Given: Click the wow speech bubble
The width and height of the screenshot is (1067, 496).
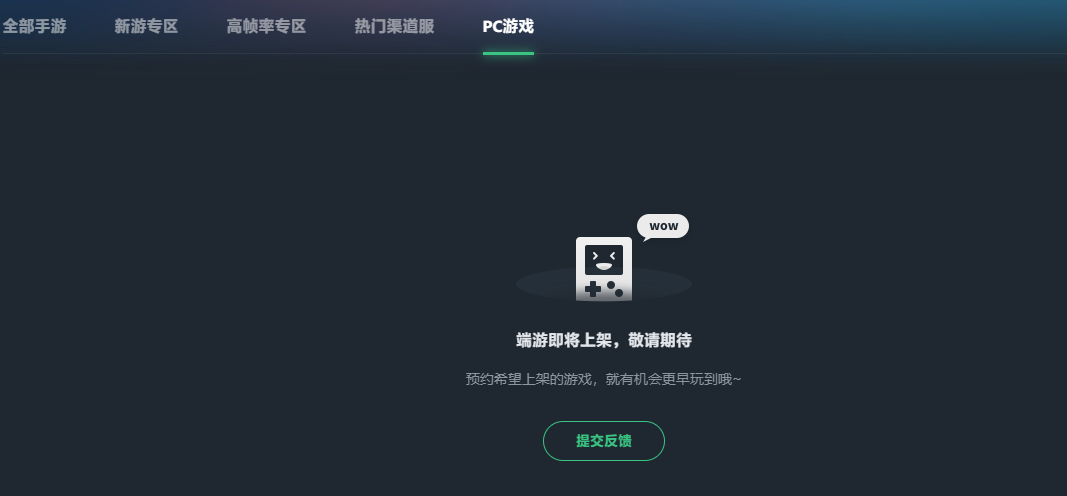Looking at the screenshot, I should tap(663, 227).
